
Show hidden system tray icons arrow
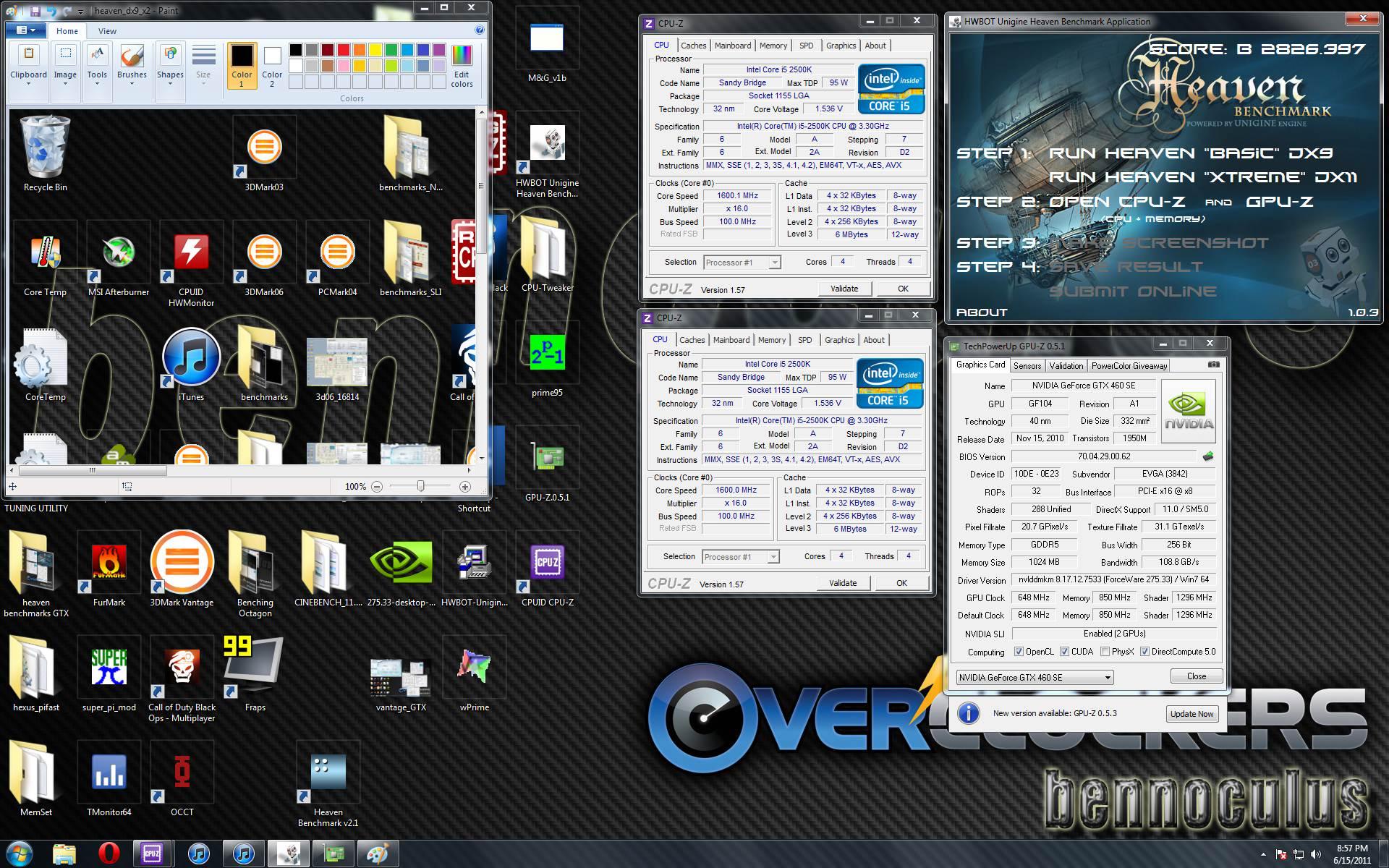pos(1263,855)
